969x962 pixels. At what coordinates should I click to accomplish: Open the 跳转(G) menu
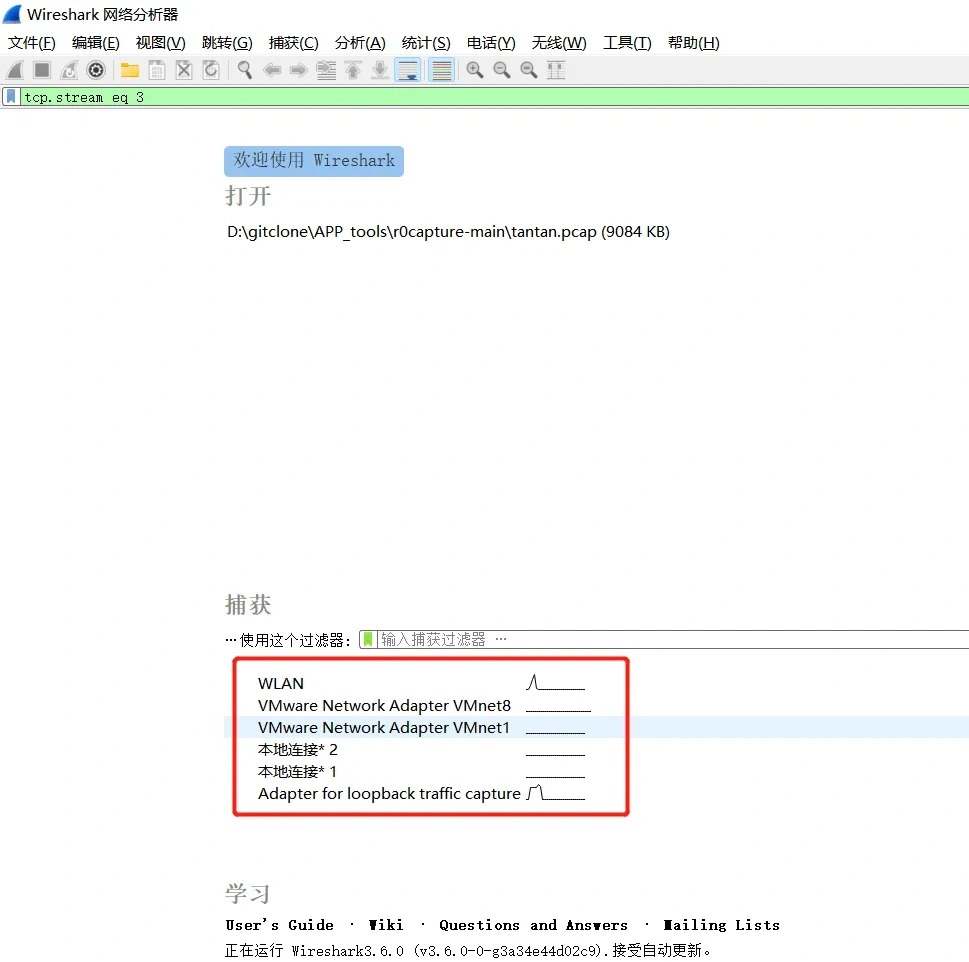click(x=227, y=43)
